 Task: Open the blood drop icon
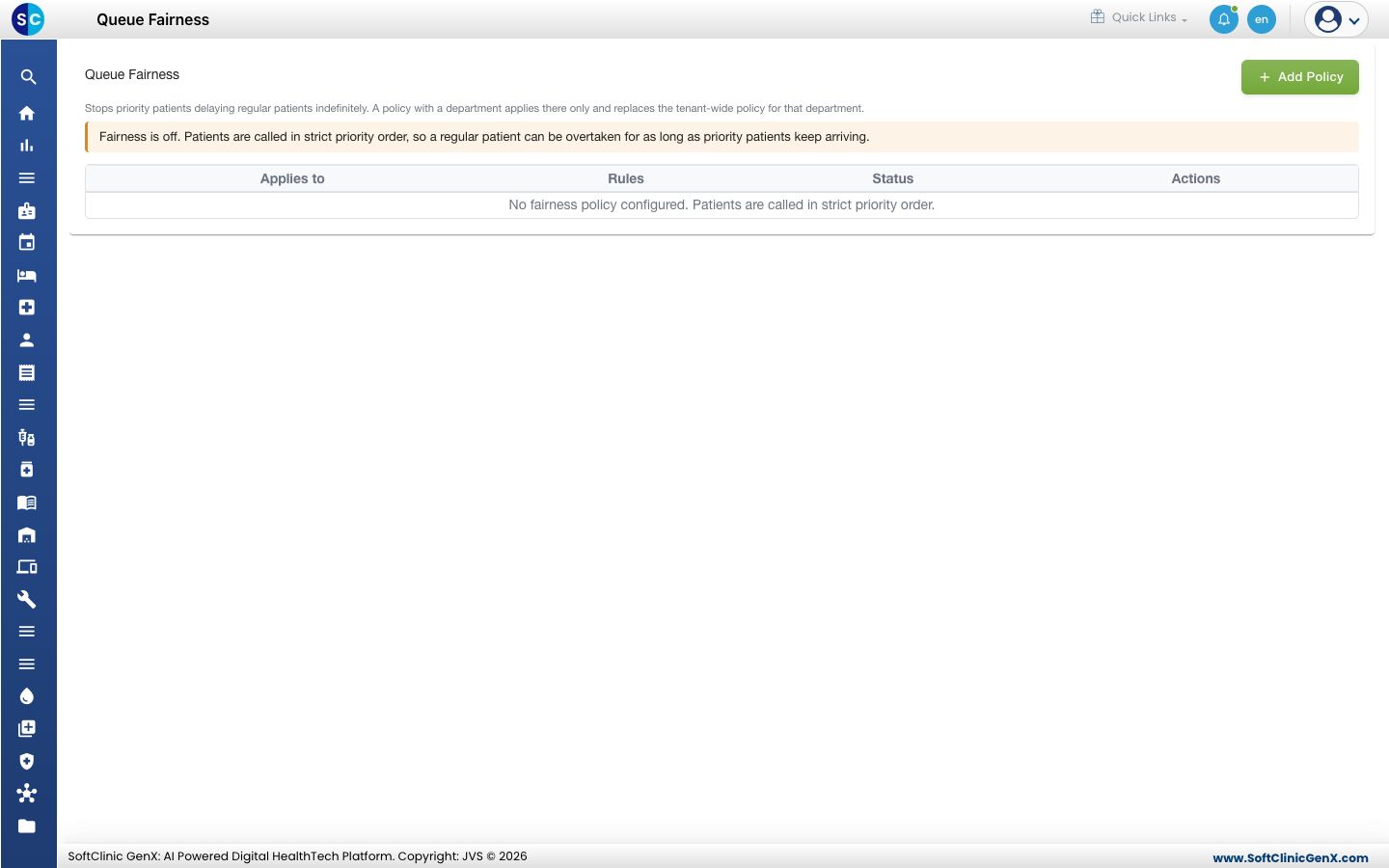tap(27, 696)
